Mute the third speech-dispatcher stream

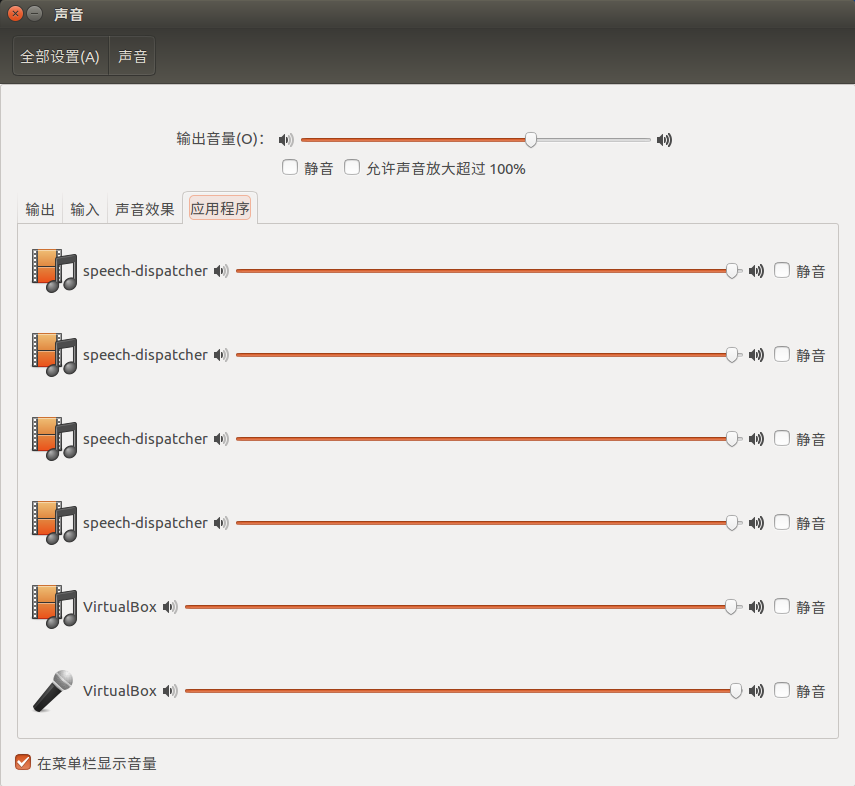tap(782, 438)
